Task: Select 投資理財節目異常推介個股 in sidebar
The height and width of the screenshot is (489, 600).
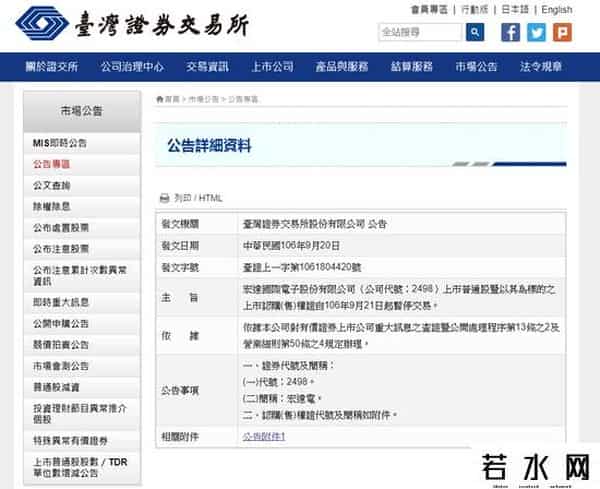Action: pyautogui.click(x=82, y=414)
